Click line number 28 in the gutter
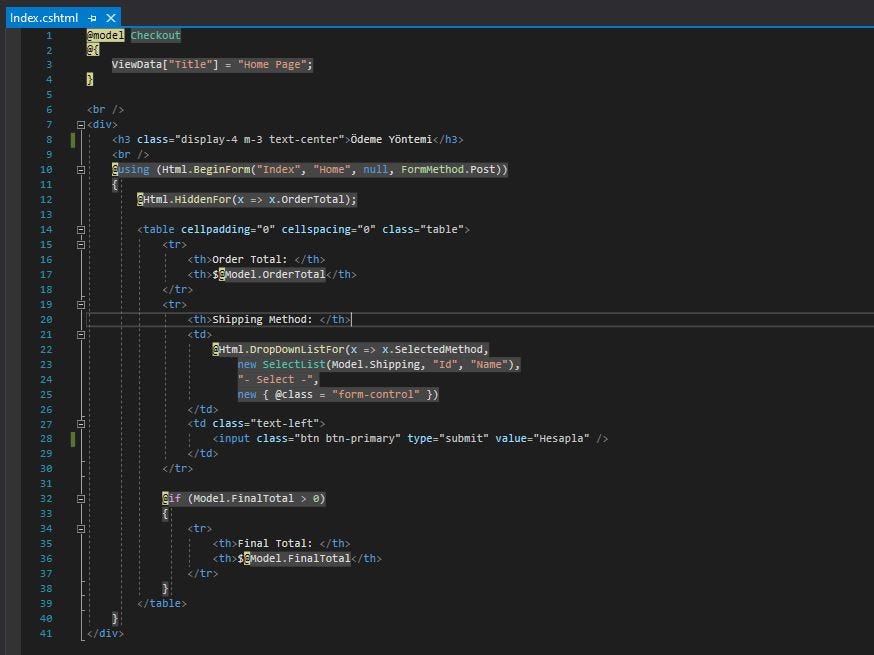 [x=46, y=439]
